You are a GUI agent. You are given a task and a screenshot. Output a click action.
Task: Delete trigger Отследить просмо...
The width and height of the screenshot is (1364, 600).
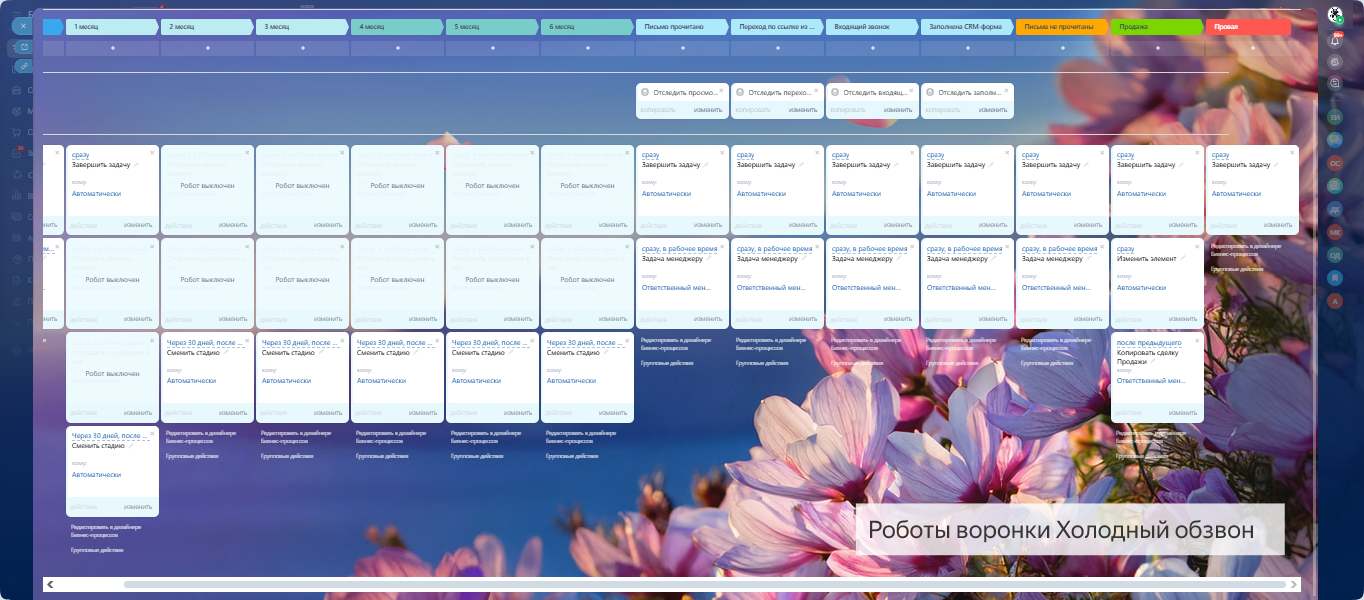click(x=722, y=90)
